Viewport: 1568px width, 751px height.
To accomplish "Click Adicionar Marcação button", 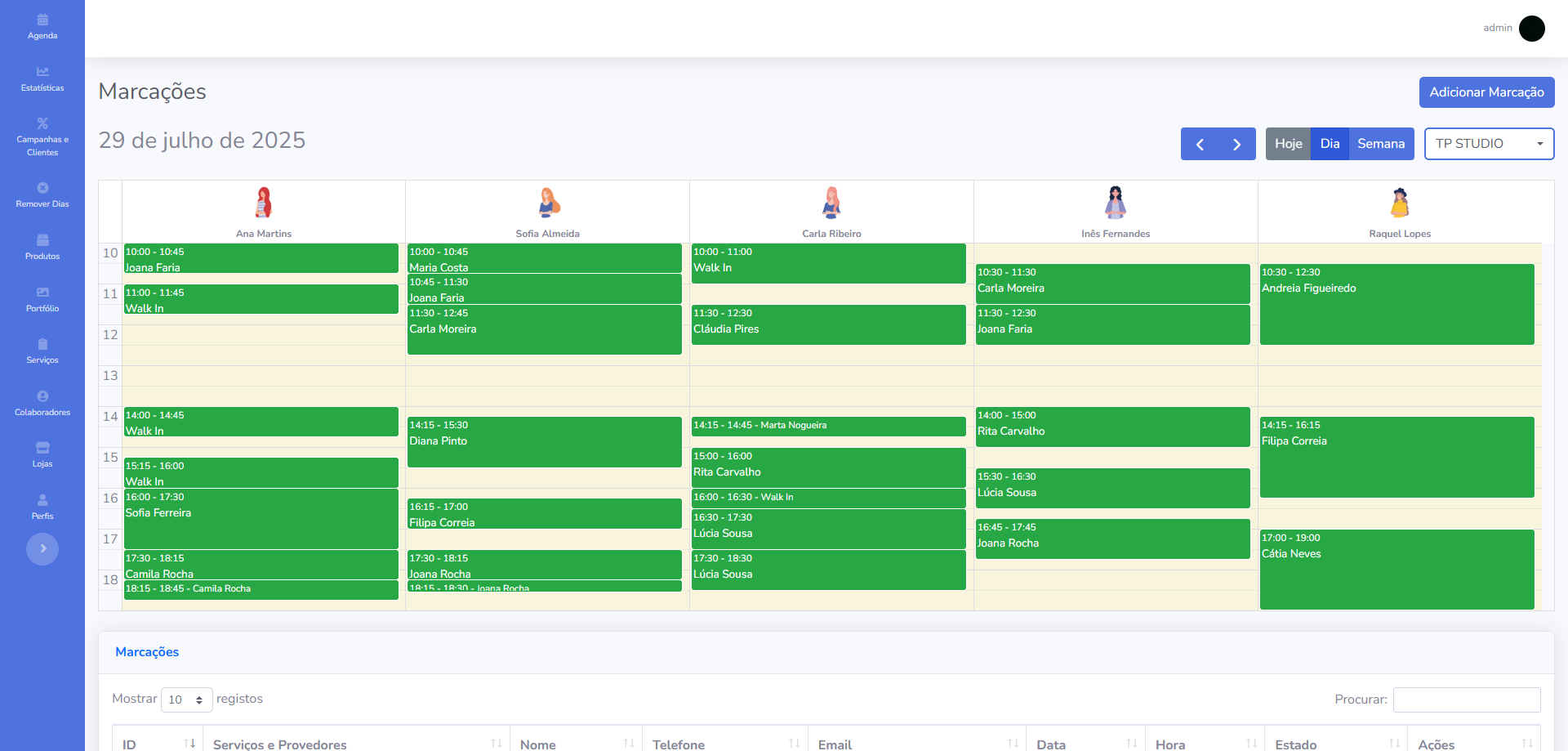I will 1486,92.
